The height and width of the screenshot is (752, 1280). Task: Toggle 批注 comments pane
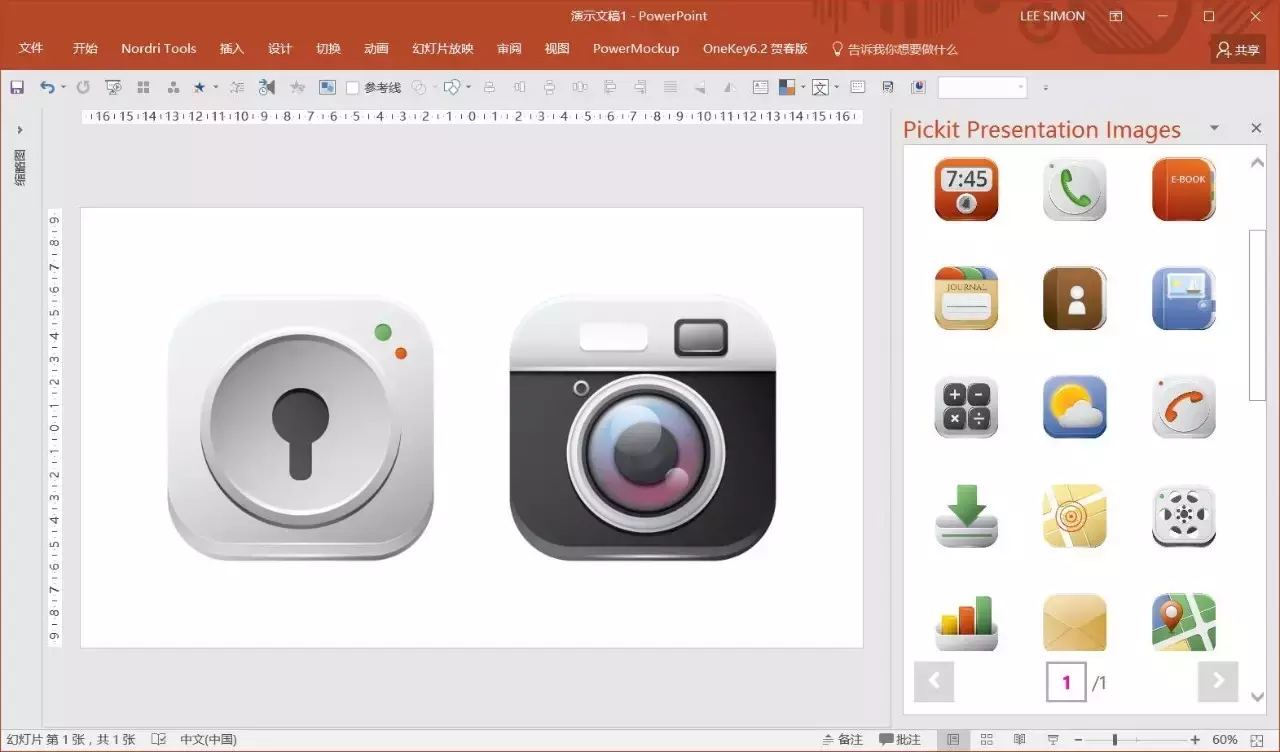click(x=900, y=740)
